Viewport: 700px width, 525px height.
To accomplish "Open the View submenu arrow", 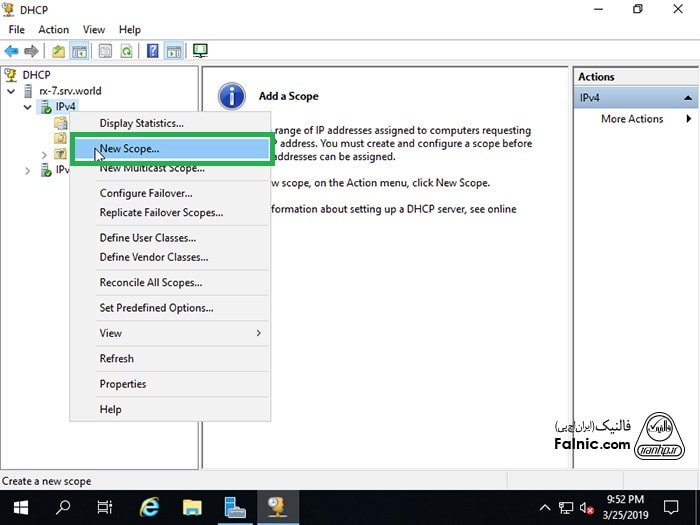I will click(x=258, y=333).
